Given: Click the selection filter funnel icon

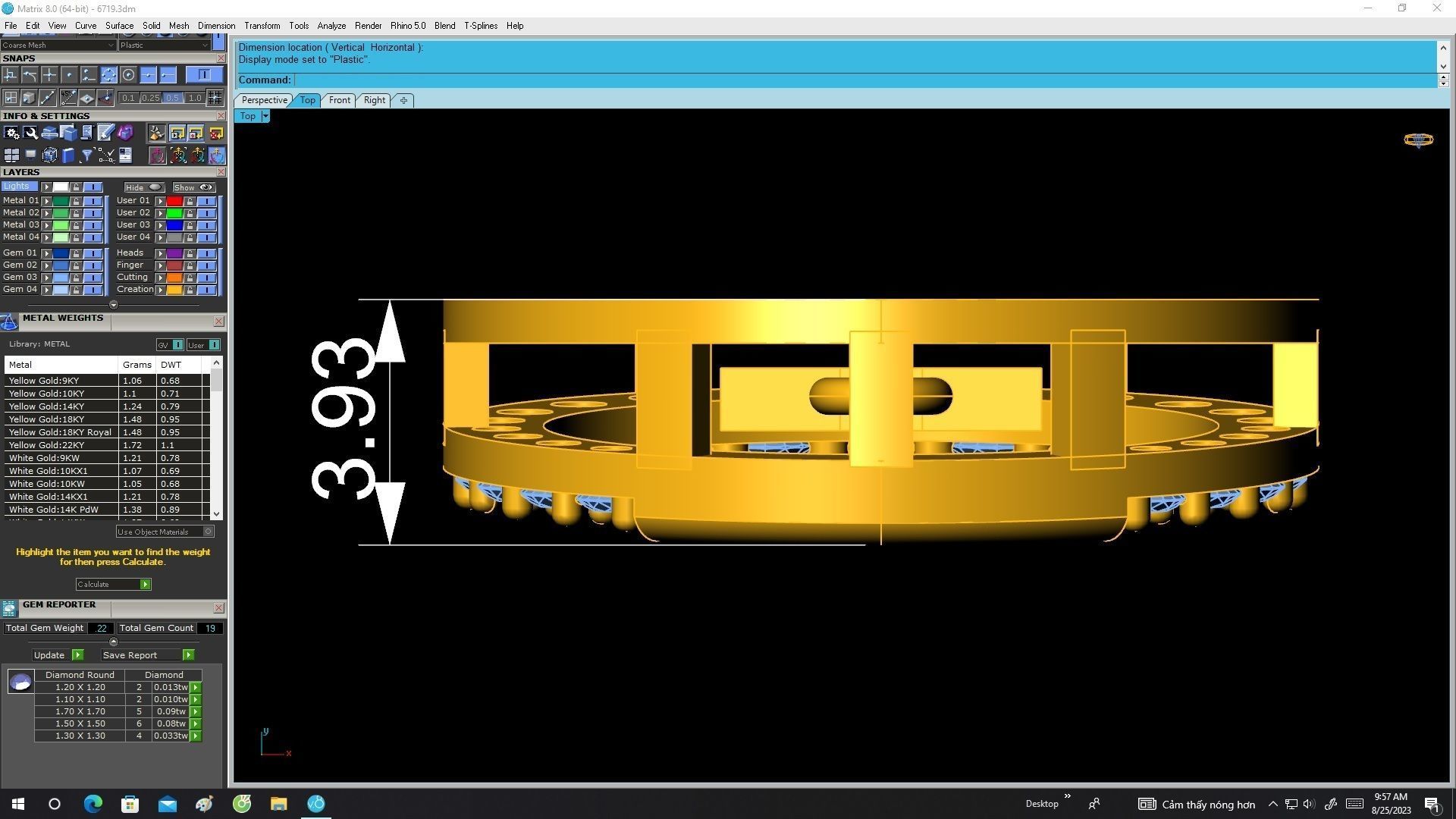Looking at the screenshot, I should point(87,155).
